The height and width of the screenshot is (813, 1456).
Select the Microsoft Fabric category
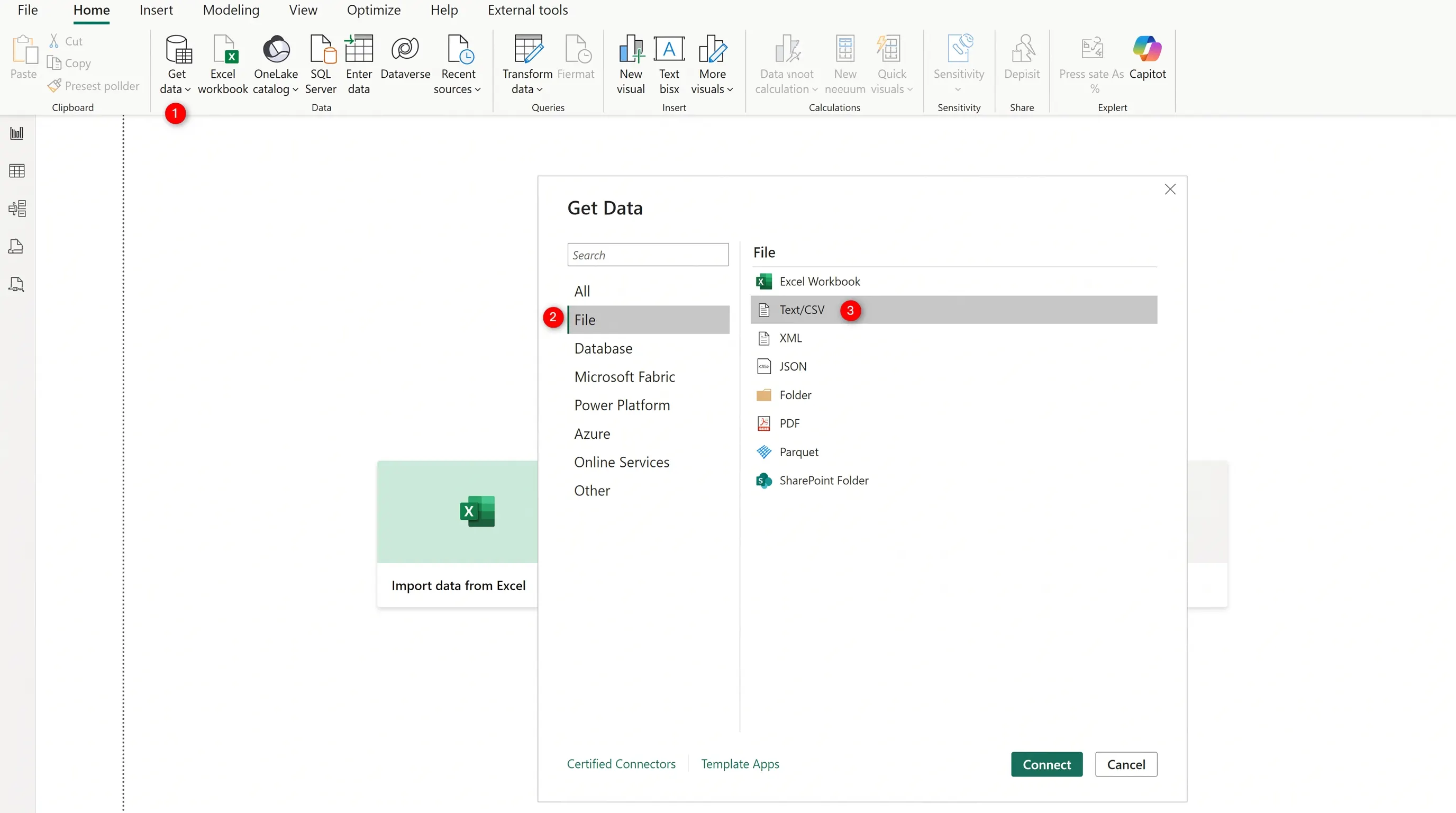coord(648,376)
